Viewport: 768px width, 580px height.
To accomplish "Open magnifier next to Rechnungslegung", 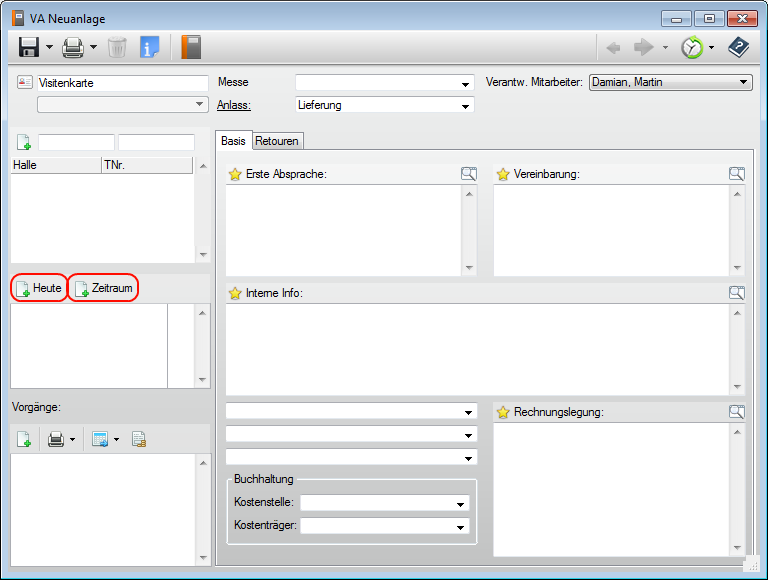I will [737, 412].
